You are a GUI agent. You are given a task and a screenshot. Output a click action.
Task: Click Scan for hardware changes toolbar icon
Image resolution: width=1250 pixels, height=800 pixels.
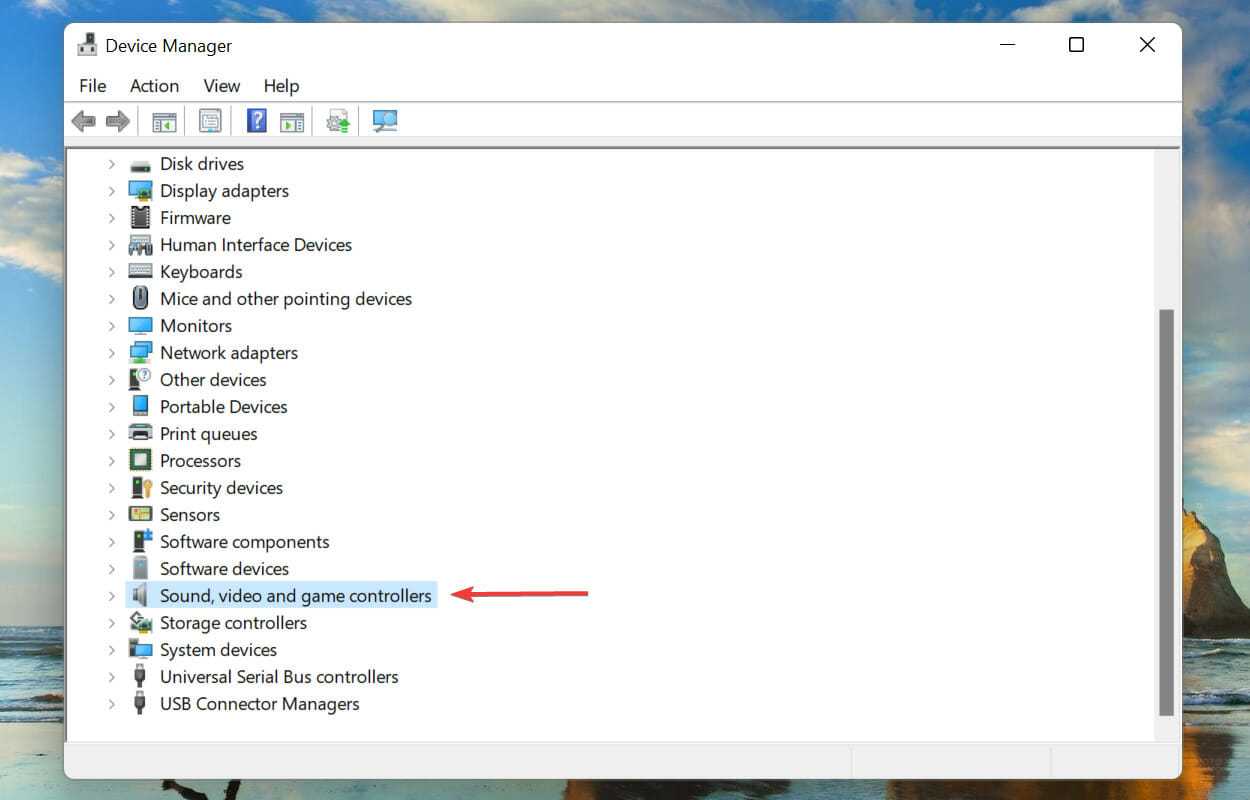tap(385, 121)
